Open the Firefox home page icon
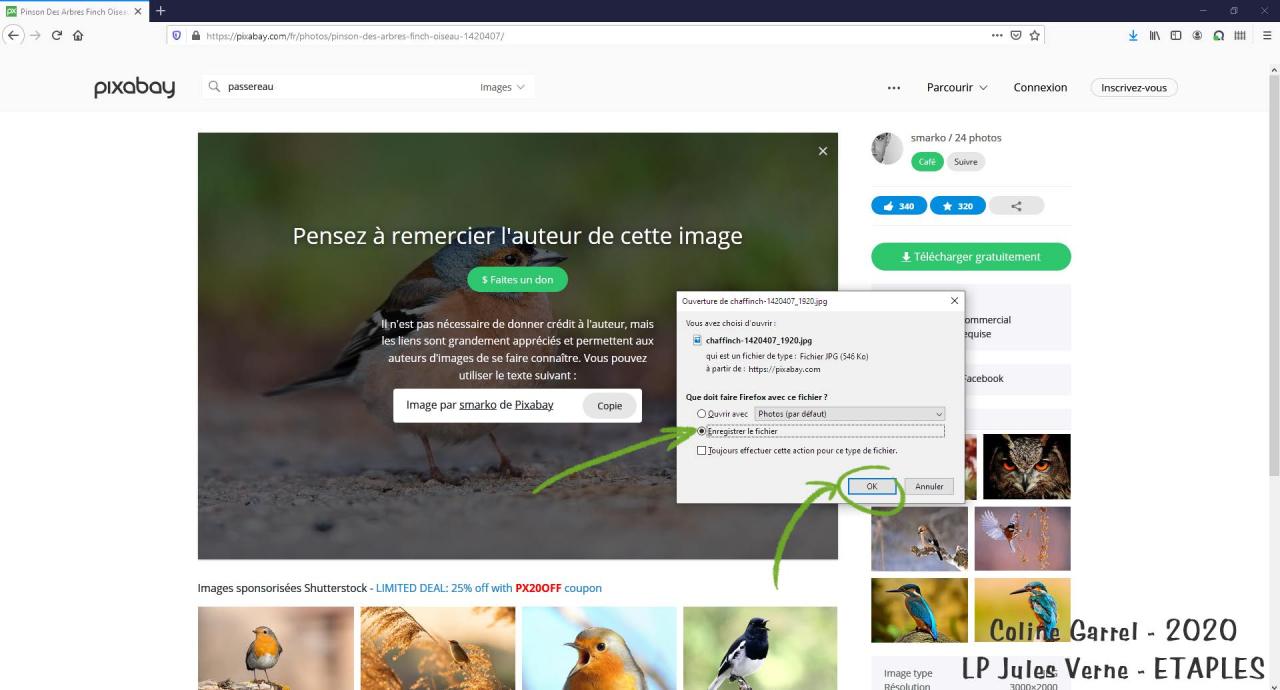The height and width of the screenshot is (690, 1280). [x=78, y=35]
